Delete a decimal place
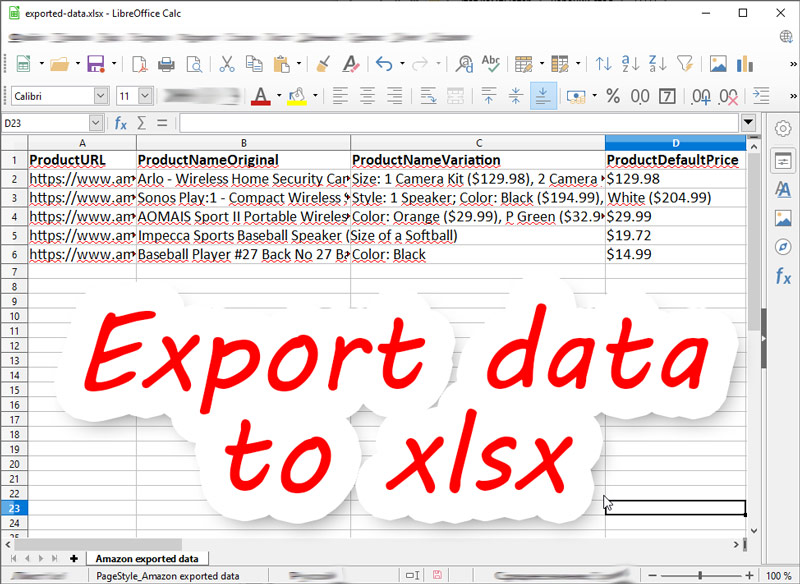This screenshot has height=584, width=800. point(728,96)
